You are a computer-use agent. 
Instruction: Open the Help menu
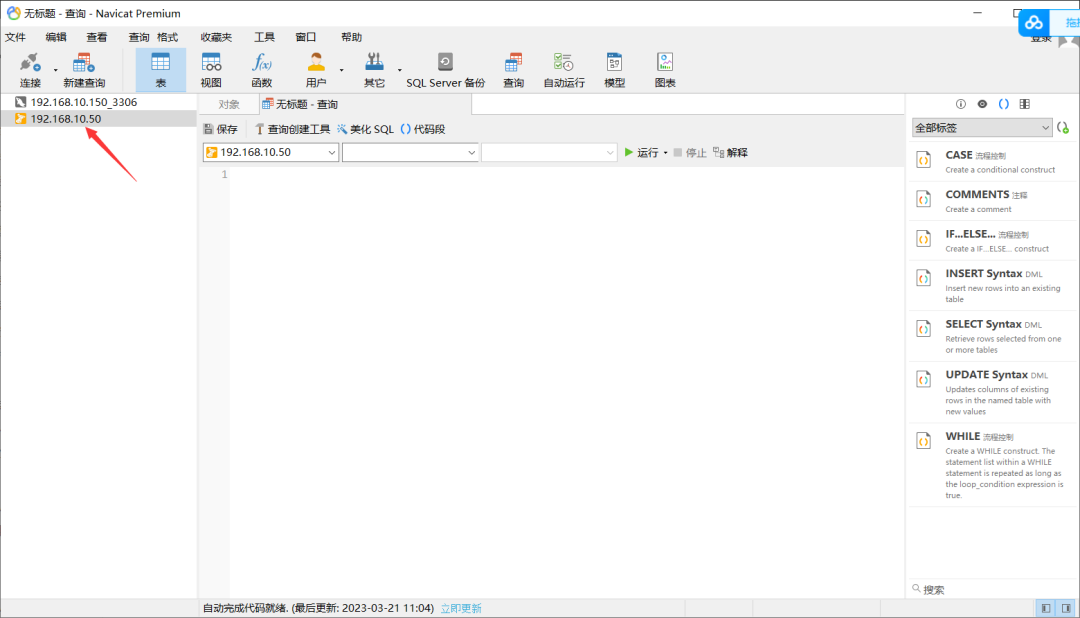[351, 37]
